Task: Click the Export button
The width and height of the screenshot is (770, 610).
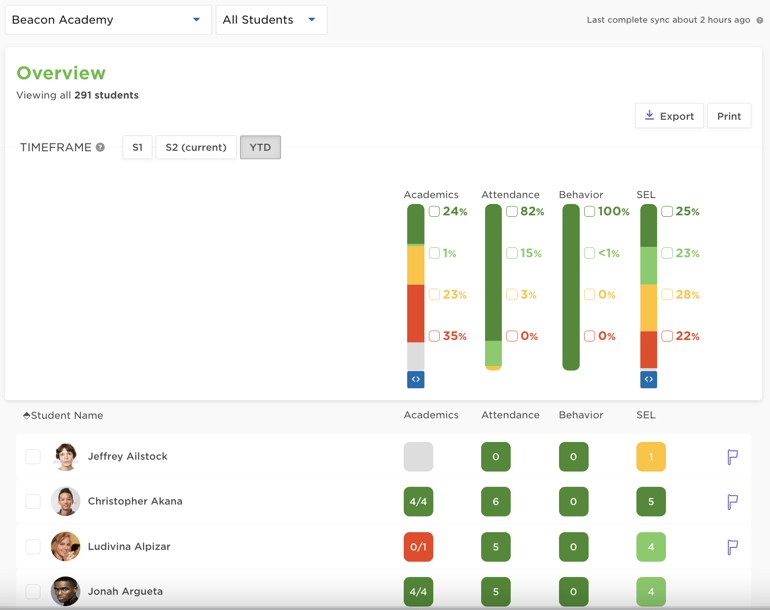Action: (669, 116)
